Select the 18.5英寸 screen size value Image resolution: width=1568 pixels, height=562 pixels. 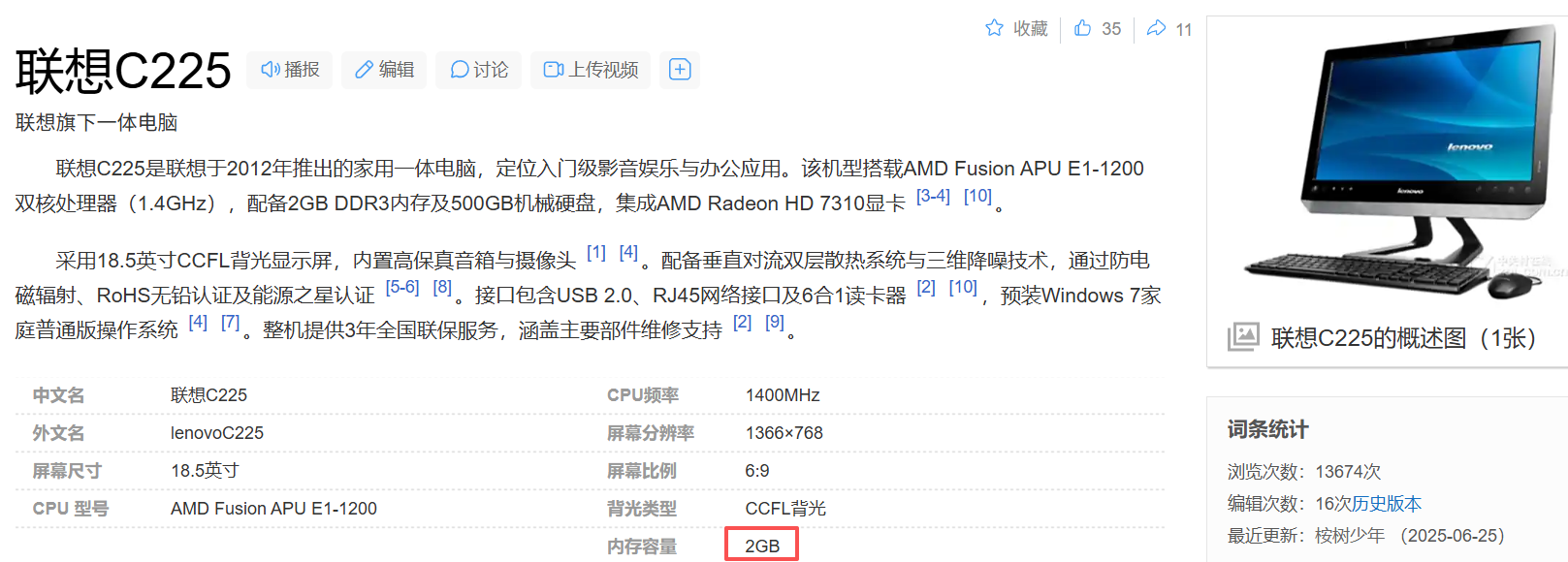click(205, 471)
